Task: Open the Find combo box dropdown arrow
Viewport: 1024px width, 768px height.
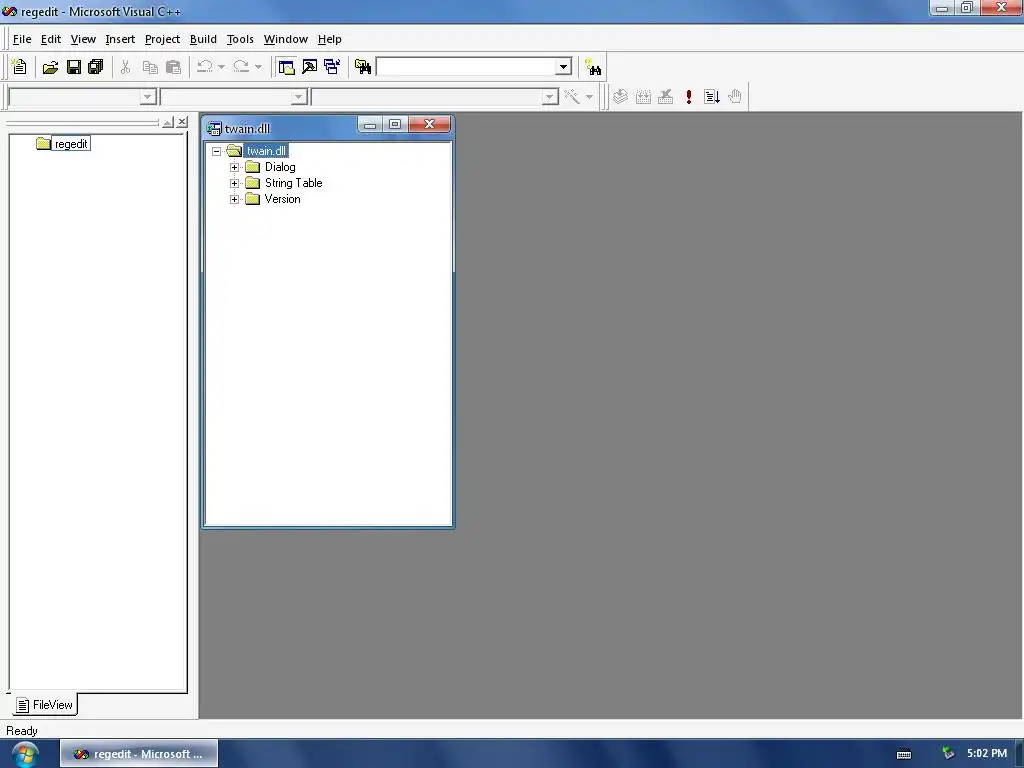Action: click(x=564, y=67)
